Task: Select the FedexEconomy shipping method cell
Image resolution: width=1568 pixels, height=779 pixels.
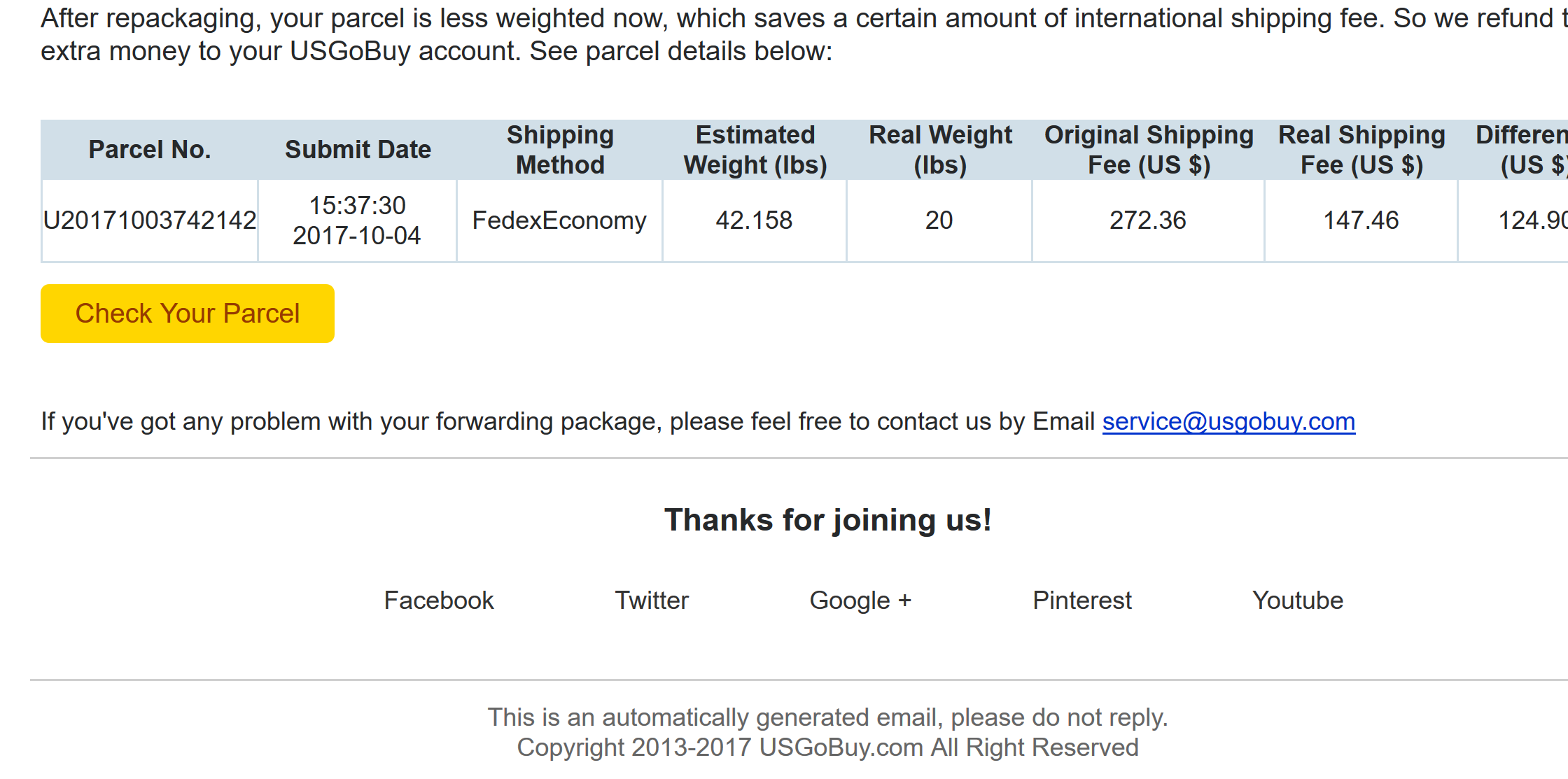Action: (560, 220)
